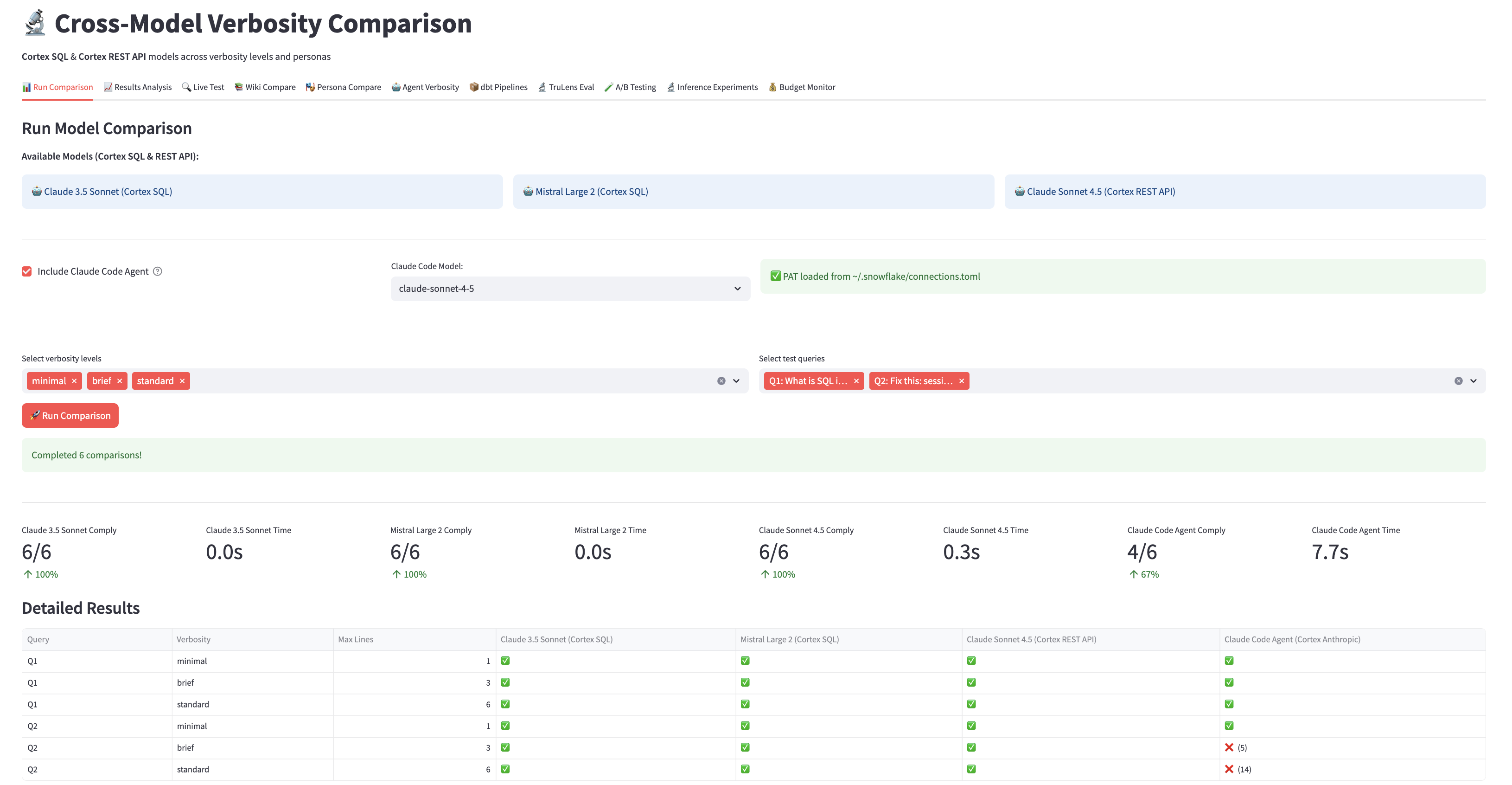Viewport: 1512px width, 785px height.
Task: Clear all selected test queries
Action: (x=1458, y=381)
